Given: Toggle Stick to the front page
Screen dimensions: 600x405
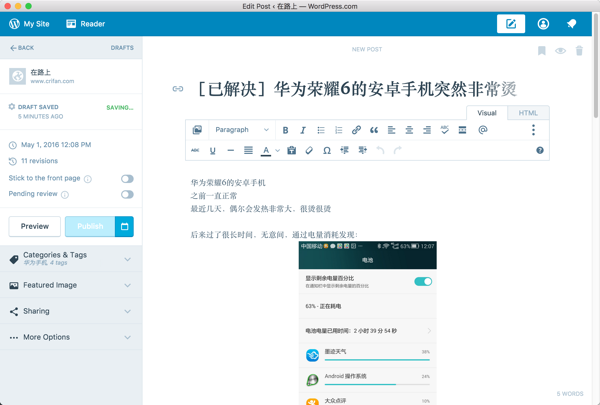Looking at the screenshot, I should pyautogui.click(x=127, y=179).
